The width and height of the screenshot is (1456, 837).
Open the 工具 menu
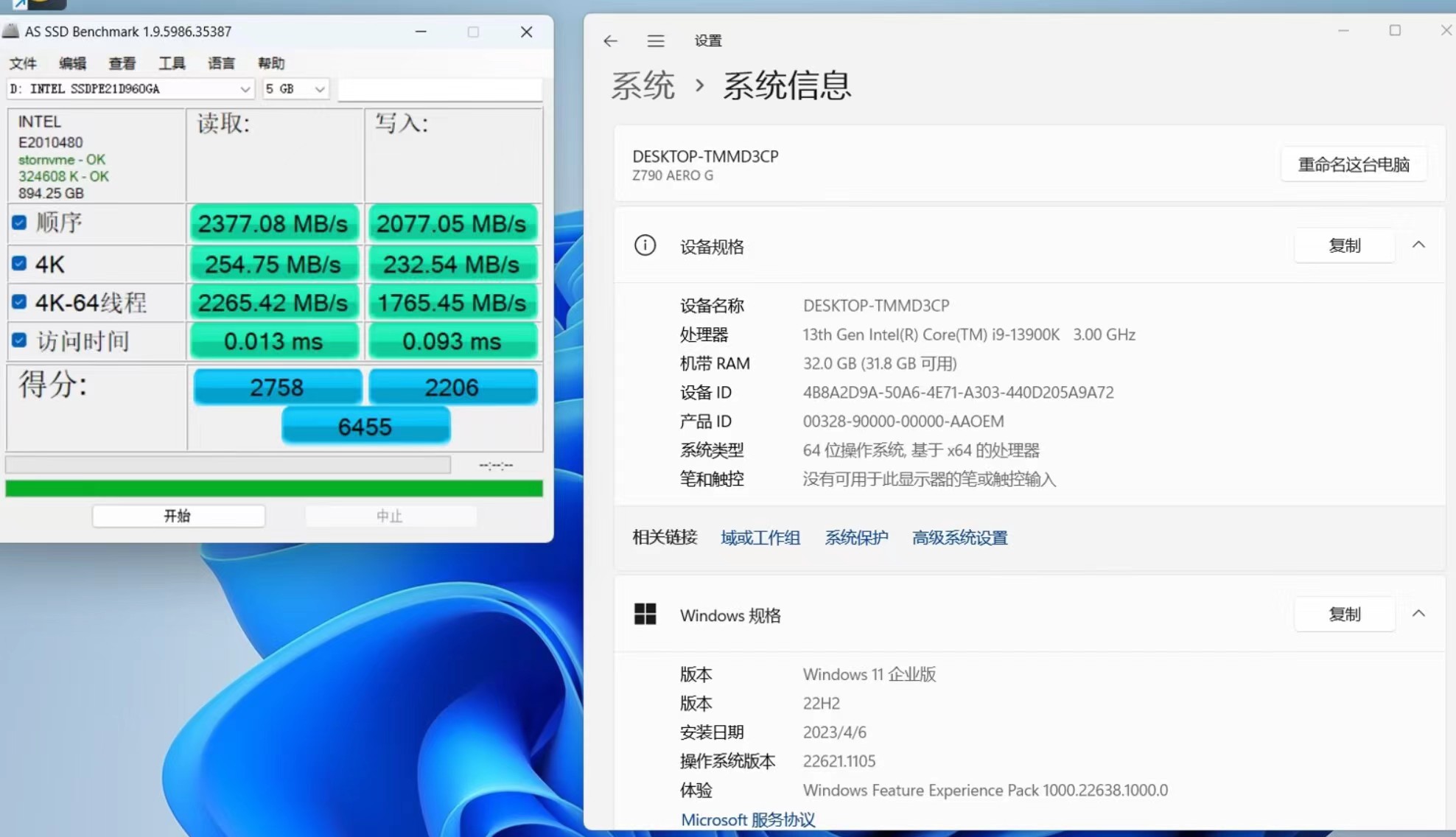pos(172,63)
